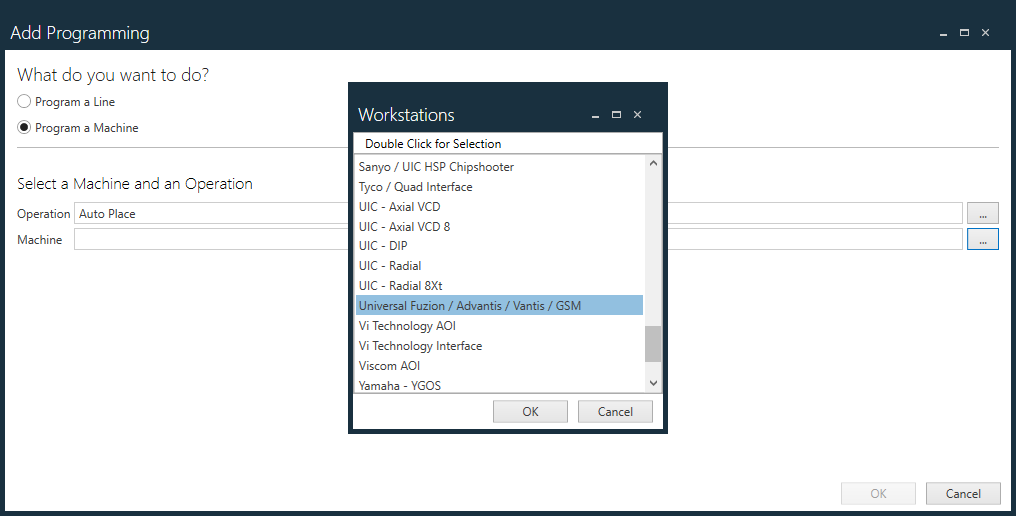Click OK in the Workstations dialog
The image size is (1016, 516).
pos(530,411)
